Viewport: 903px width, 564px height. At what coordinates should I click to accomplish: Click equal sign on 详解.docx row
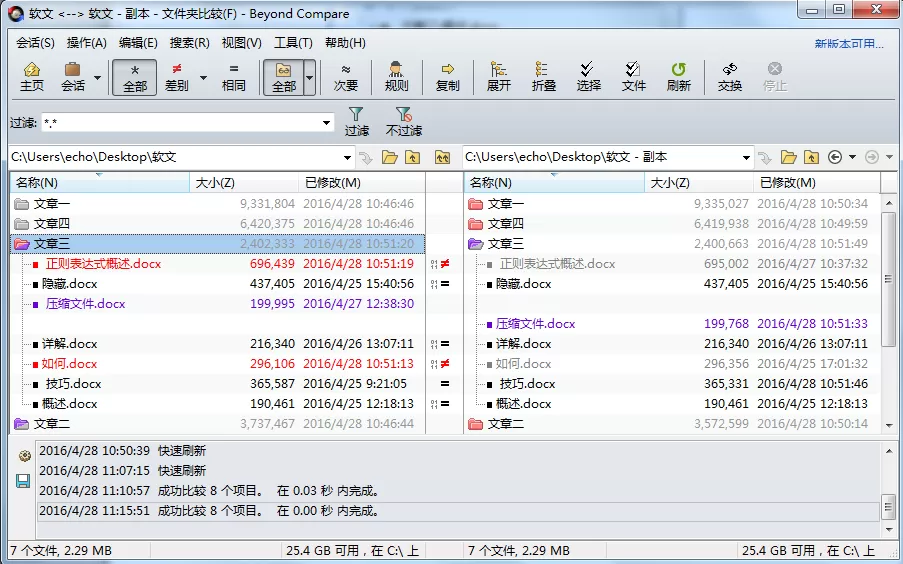pyautogui.click(x=445, y=344)
